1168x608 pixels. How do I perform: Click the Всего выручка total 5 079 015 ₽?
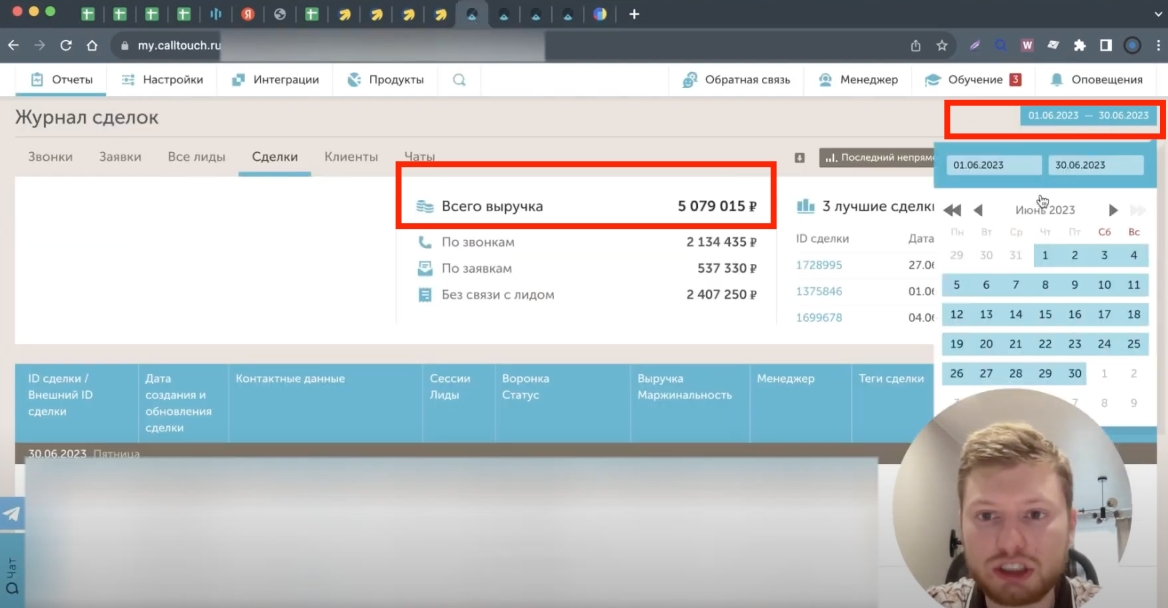click(x=587, y=206)
